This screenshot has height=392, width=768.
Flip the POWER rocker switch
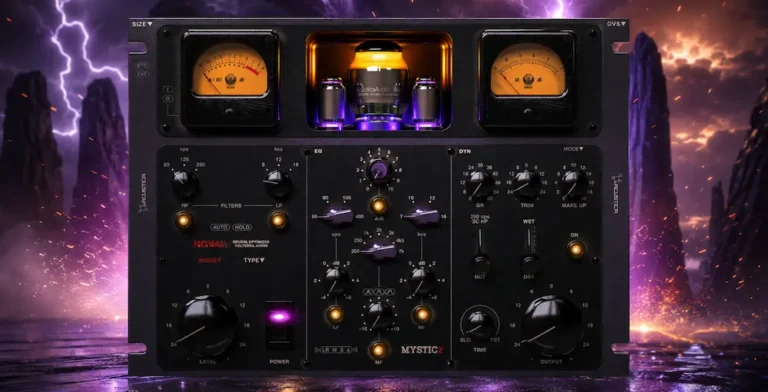(x=280, y=325)
